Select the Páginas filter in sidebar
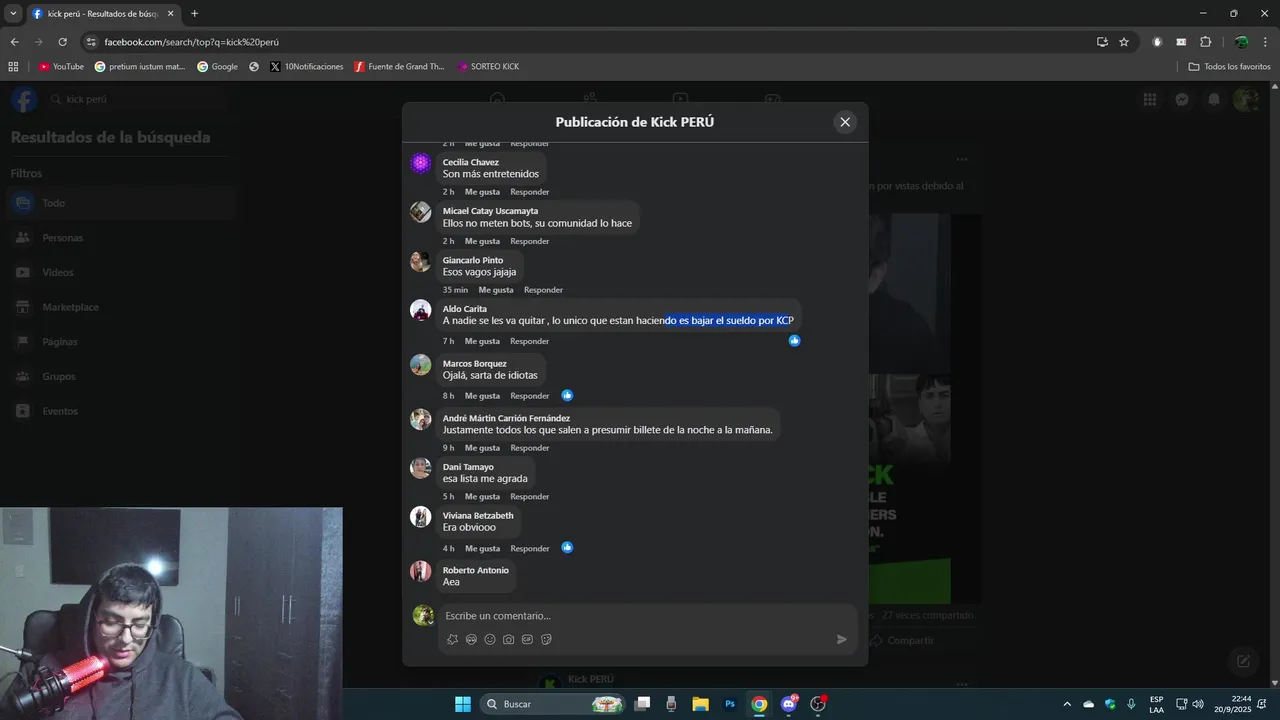Screen dimensions: 1280x720 (120, 342)
